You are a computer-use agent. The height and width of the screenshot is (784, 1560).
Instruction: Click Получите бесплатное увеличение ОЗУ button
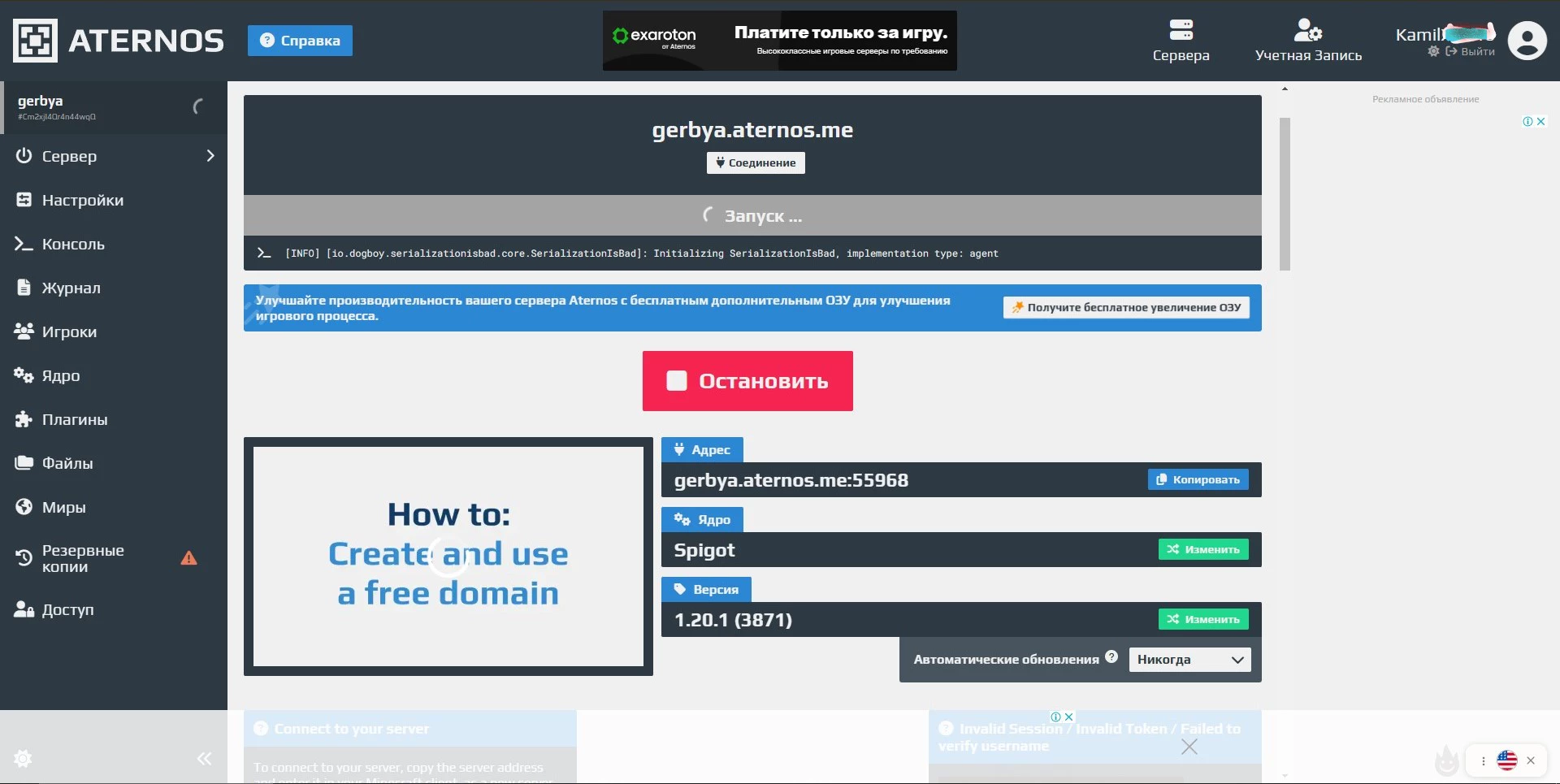(x=1126, y=307)
